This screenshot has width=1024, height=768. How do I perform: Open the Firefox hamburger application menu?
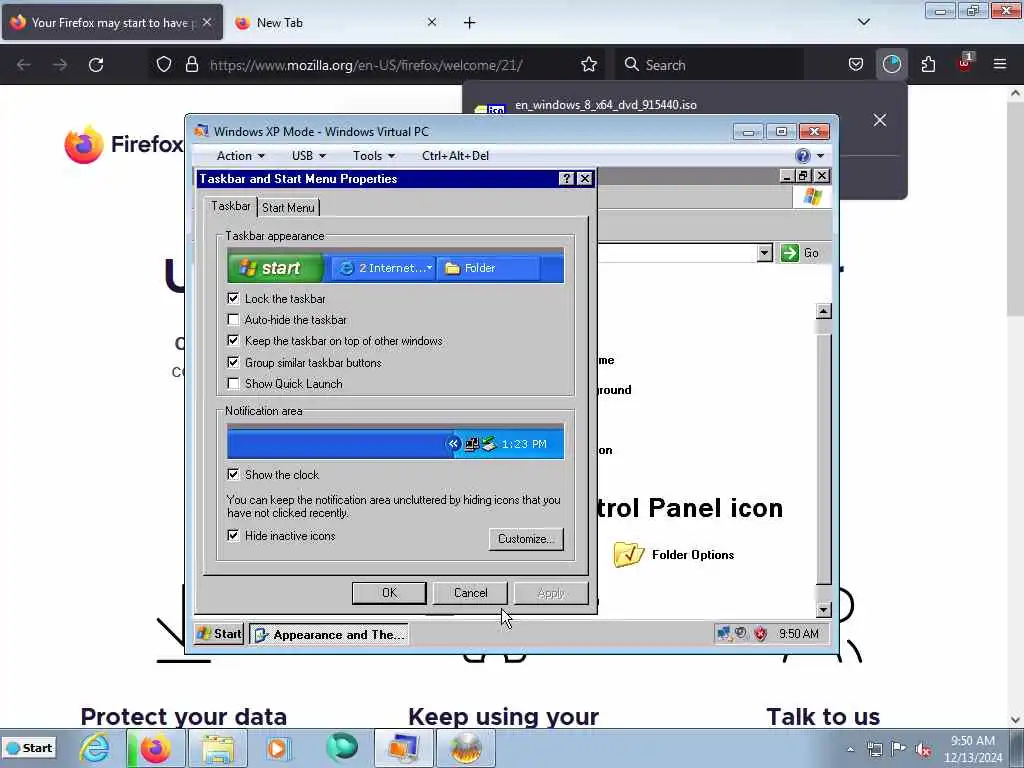pyautogui.click(x=999, y=64)
